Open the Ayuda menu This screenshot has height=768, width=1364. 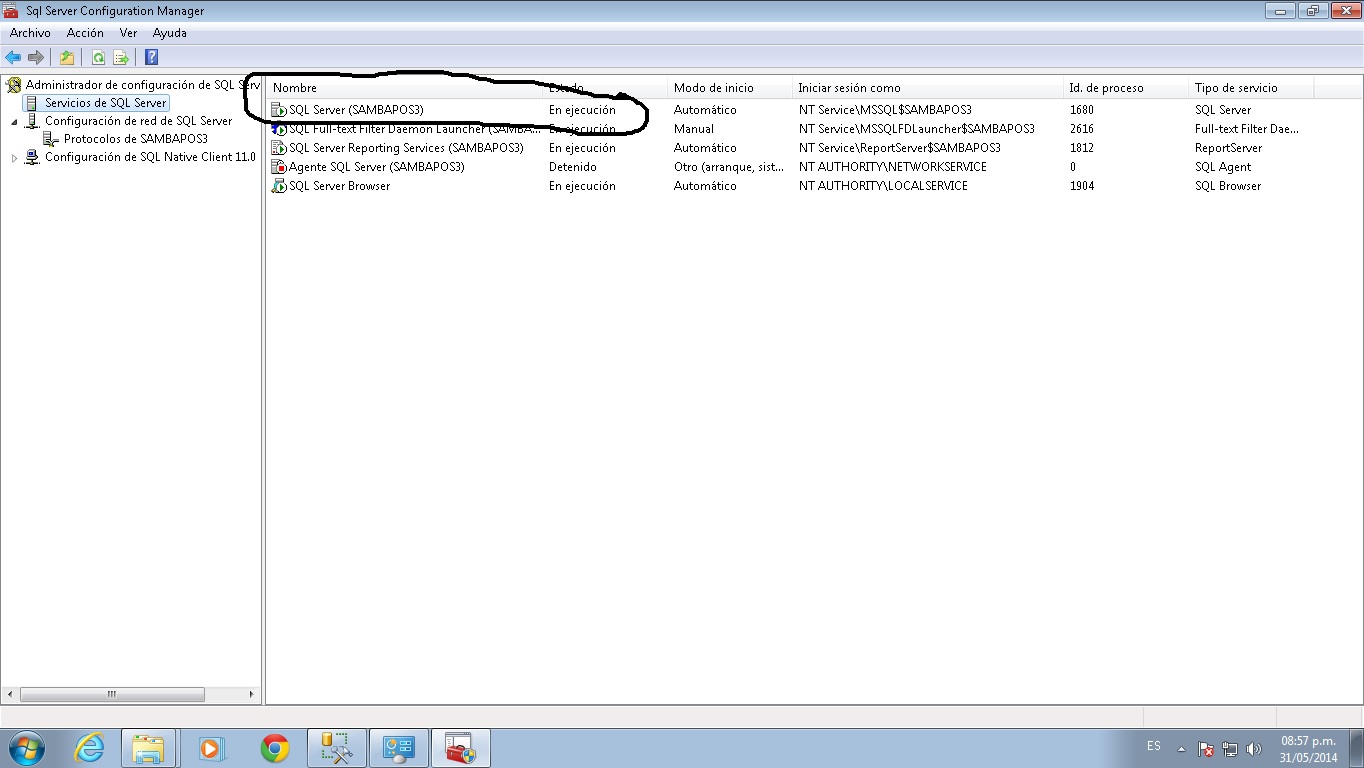point(169,33)
